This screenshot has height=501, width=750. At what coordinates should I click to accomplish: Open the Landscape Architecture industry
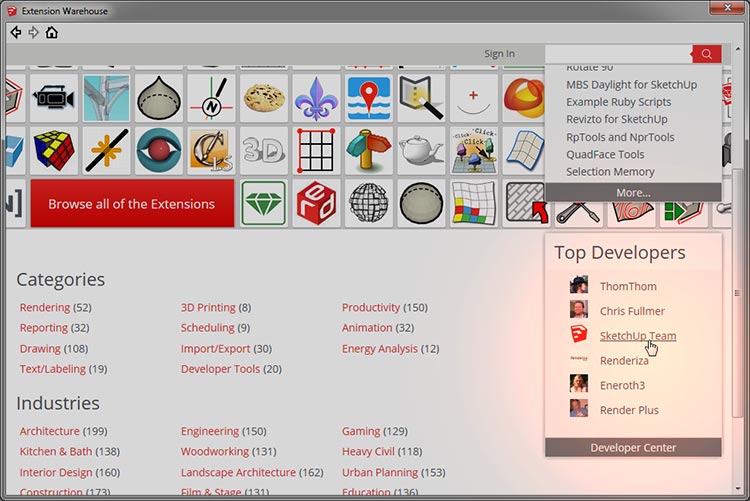coord(238,472)
